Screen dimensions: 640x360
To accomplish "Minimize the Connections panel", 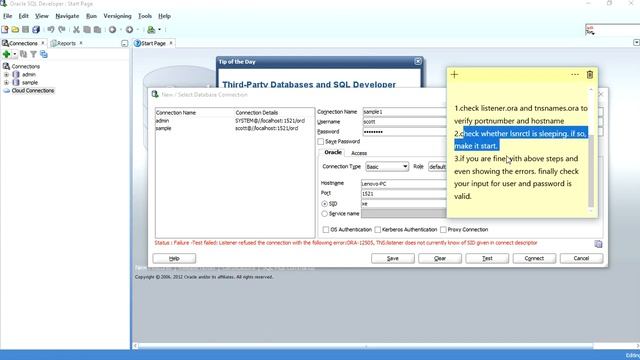I will [x=124, y=43].
